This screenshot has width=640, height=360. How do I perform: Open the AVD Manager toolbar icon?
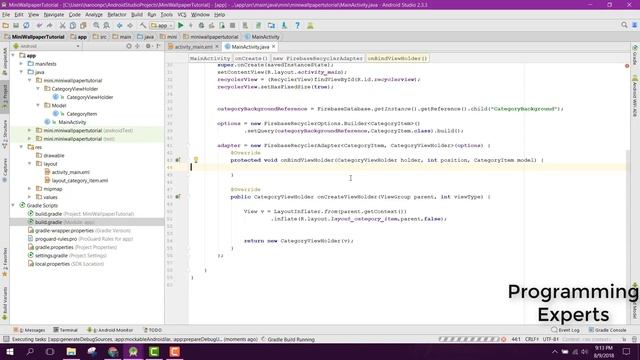click(245, 25)
